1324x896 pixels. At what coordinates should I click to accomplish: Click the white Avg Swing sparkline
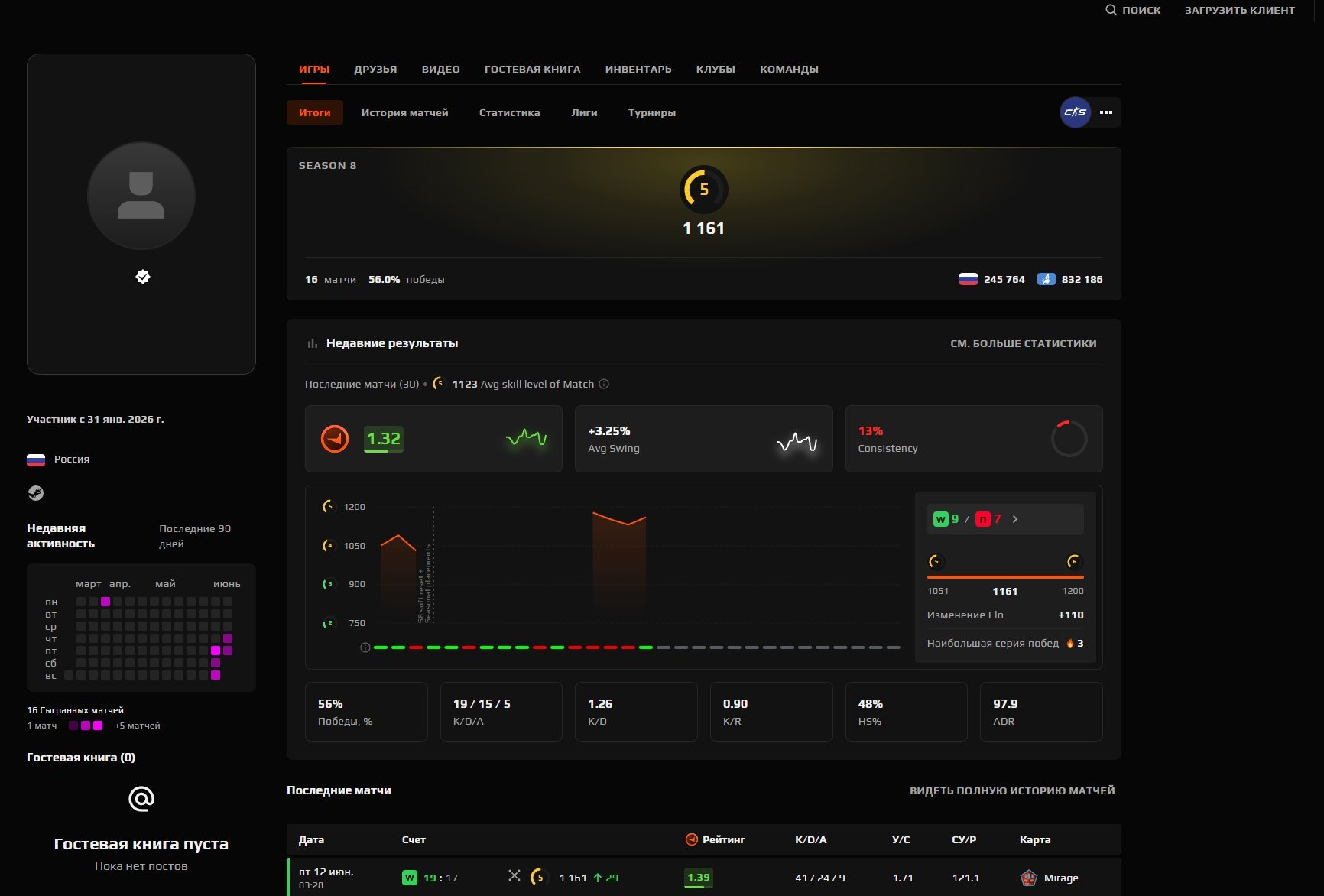797,442
